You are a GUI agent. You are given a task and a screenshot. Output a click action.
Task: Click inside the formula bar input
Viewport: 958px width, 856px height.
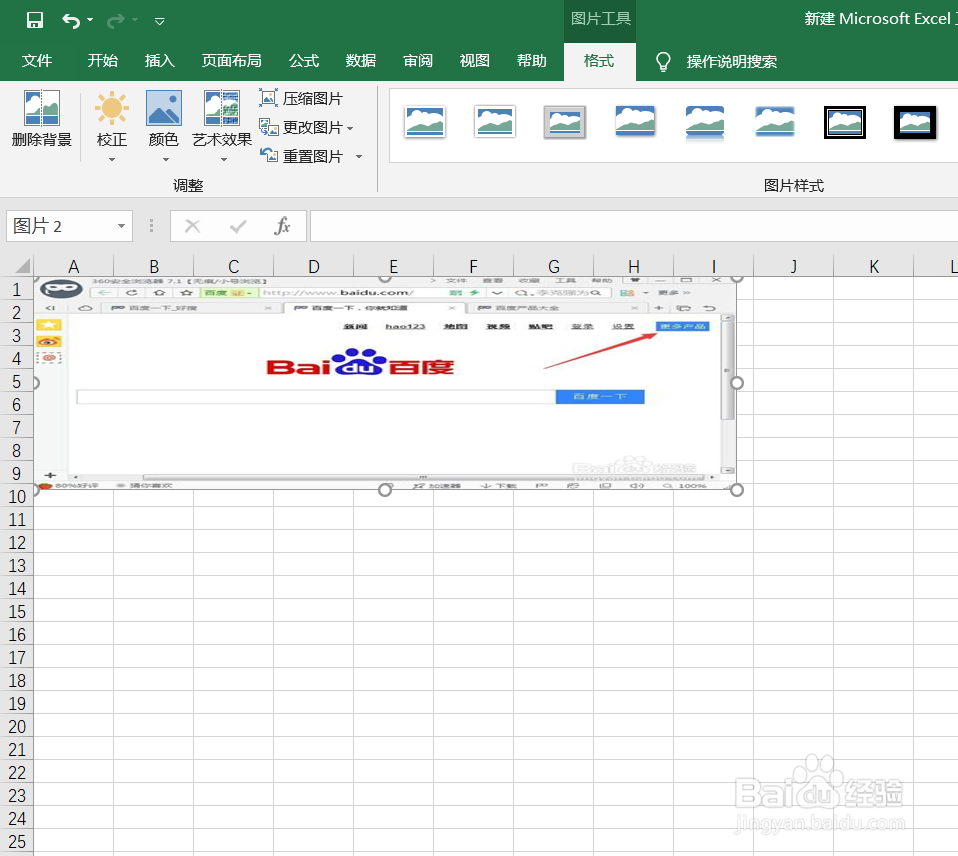click(634, 226)
